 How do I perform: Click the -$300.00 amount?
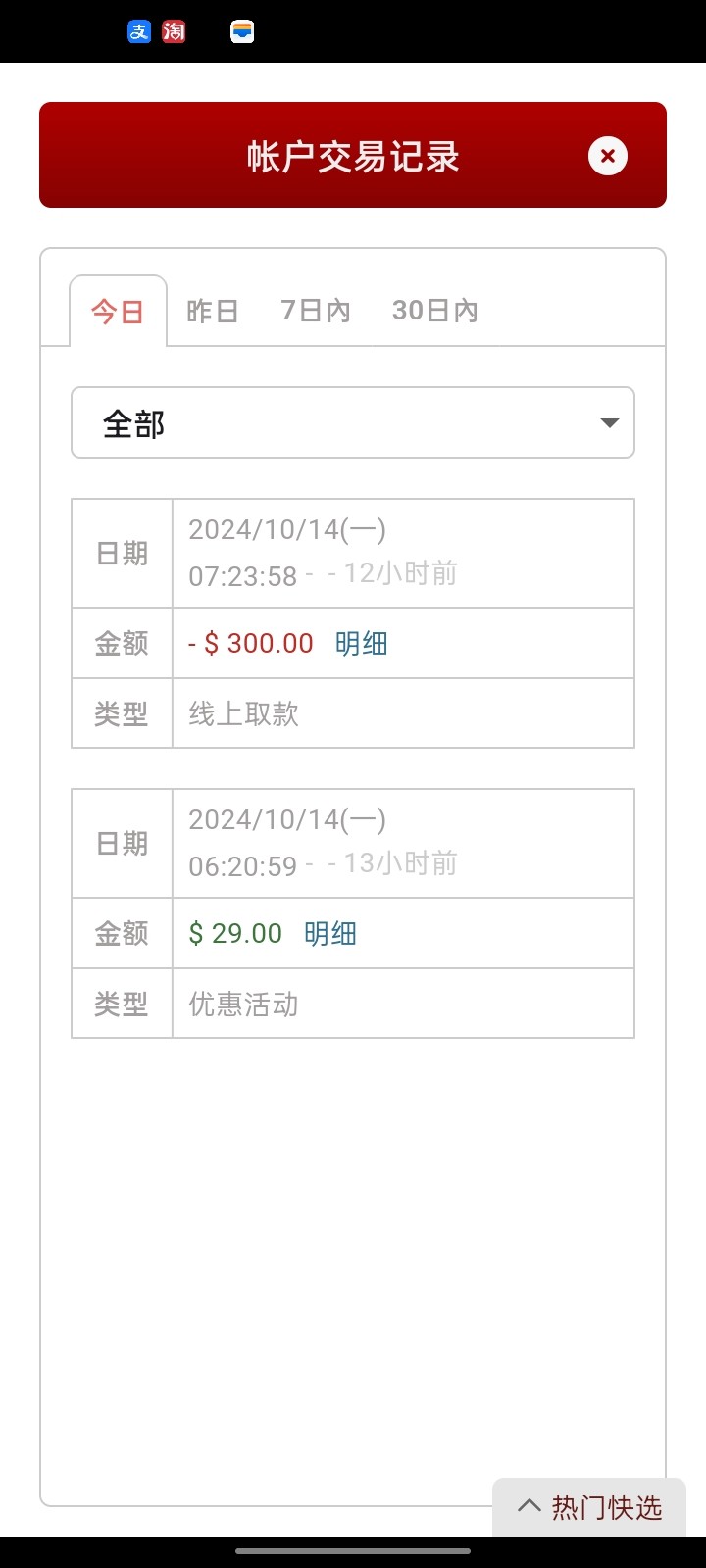click(251, 644)
